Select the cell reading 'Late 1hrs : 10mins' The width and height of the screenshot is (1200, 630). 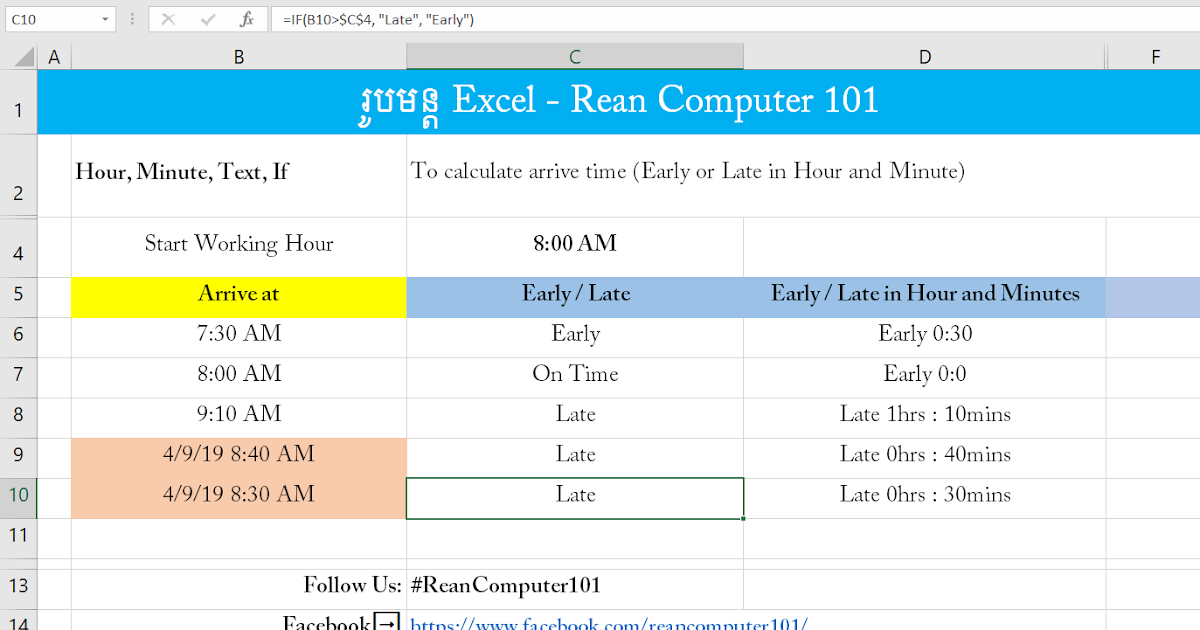pyautogui.click(x=925, y=414)
